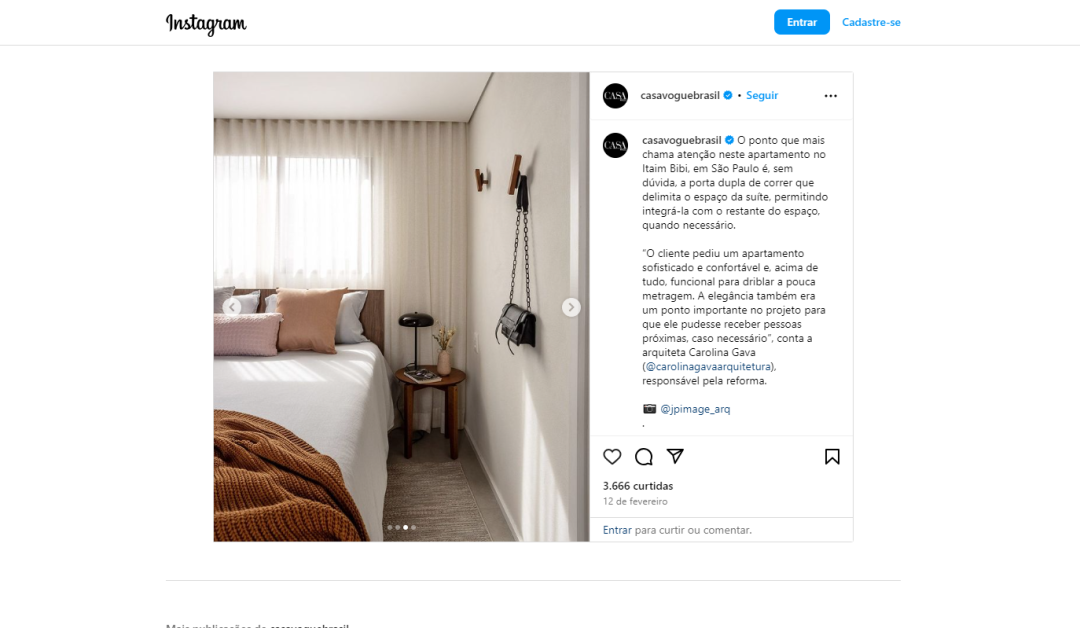Open the Cadastre-se sign-up link
Viewport: 1080px width, 628px height.
coord(871,22)
